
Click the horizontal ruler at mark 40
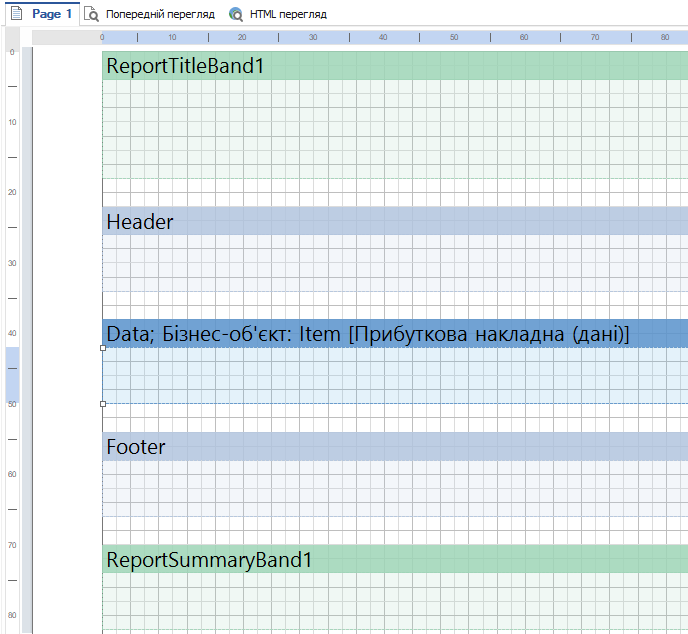tap(384, 37)
